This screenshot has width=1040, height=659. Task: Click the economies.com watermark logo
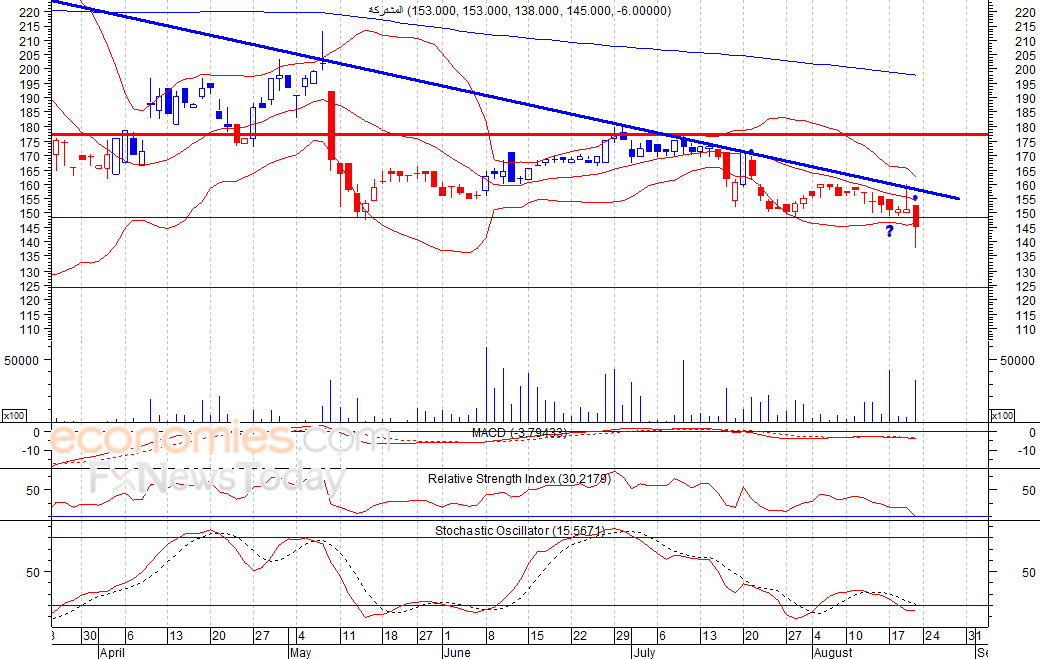point(219,439)
